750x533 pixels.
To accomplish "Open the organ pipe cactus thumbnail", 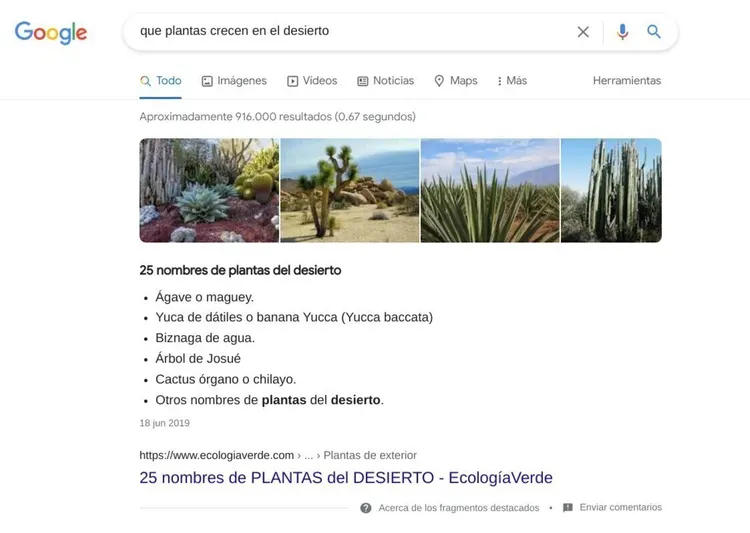I will (x=611, y=190).
